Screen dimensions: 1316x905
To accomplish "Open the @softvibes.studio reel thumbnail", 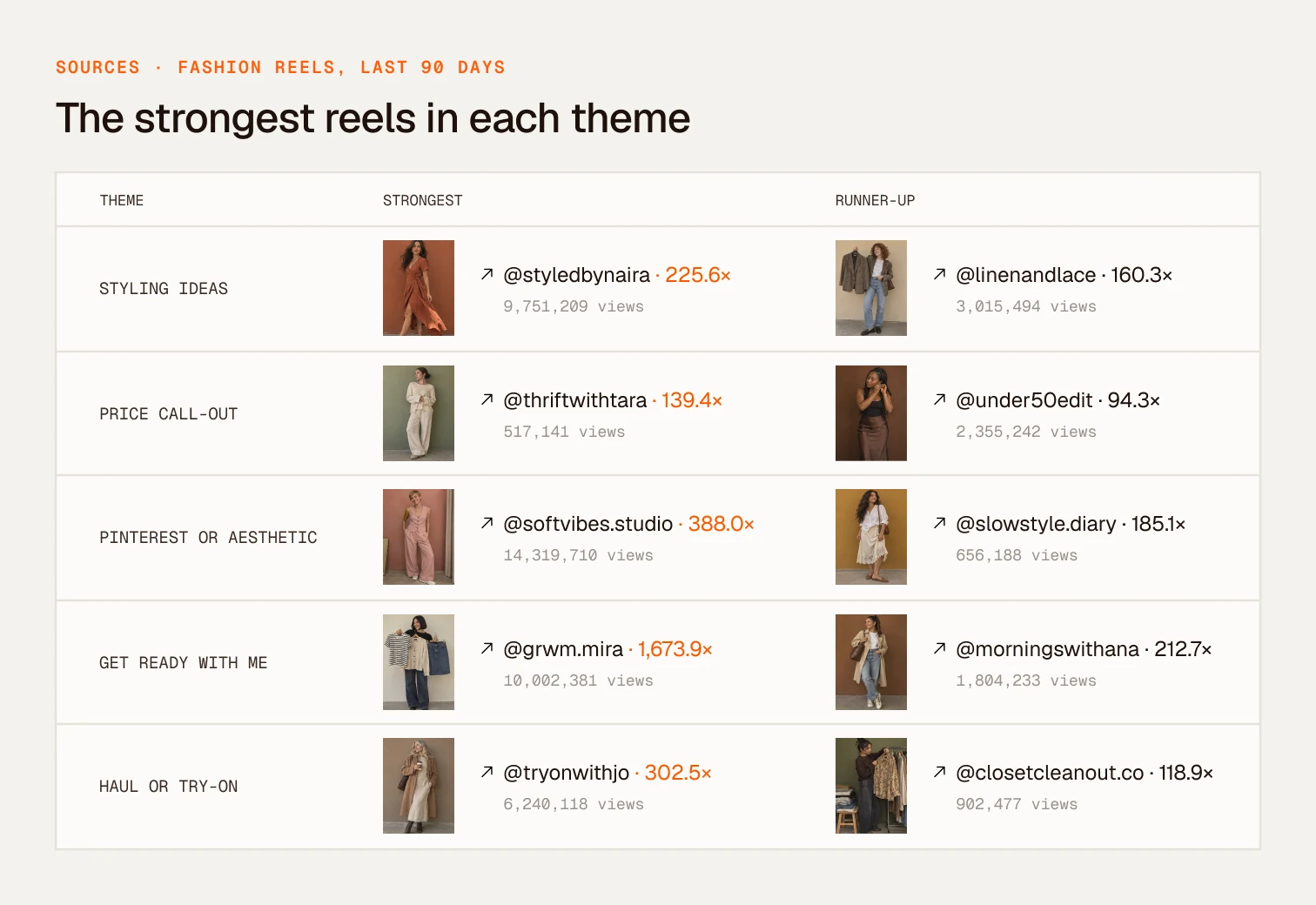I will coord(419,537).
